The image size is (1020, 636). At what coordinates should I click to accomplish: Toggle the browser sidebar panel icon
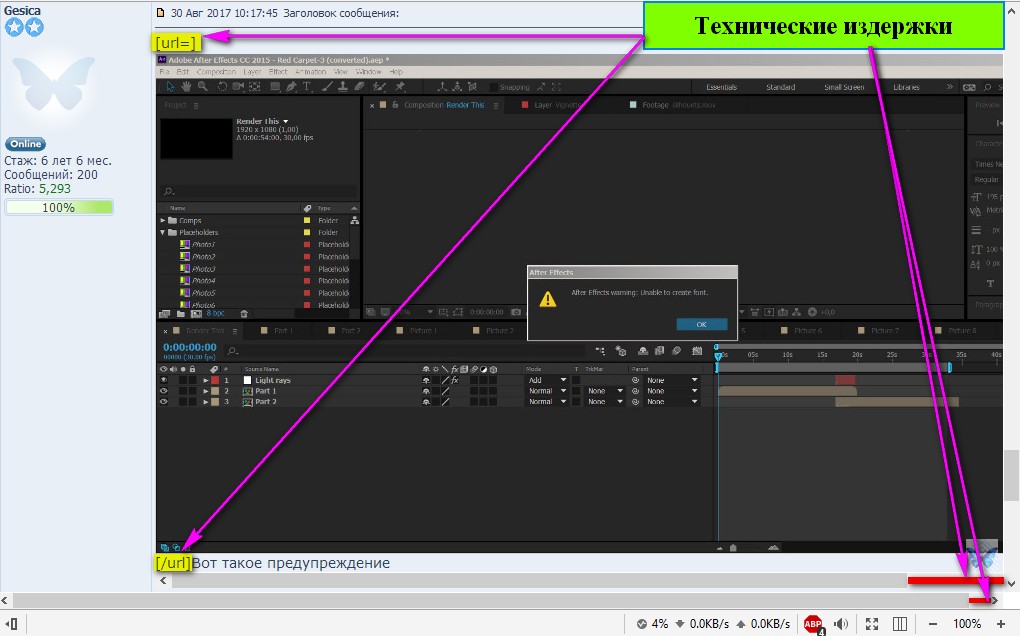[x=11, y=624]
